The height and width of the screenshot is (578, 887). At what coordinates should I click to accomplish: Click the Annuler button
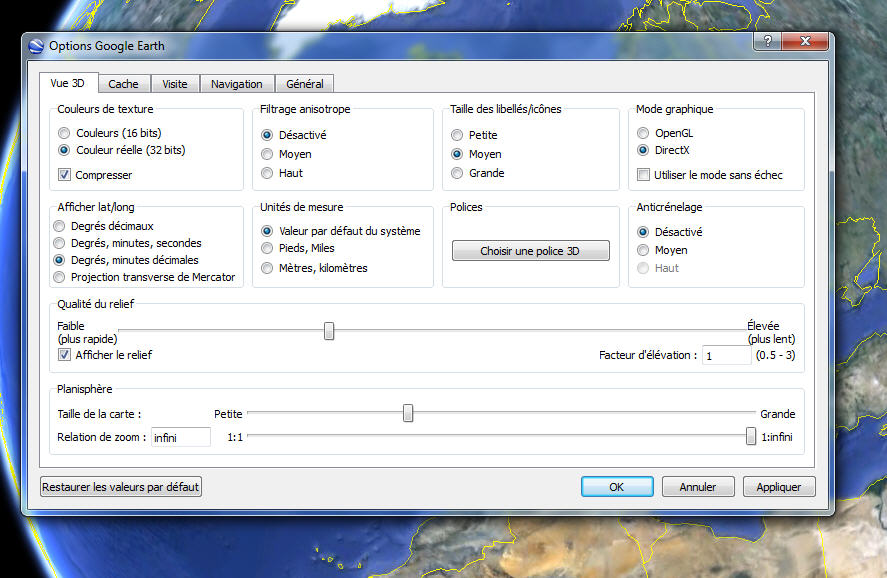pos(698,487)
